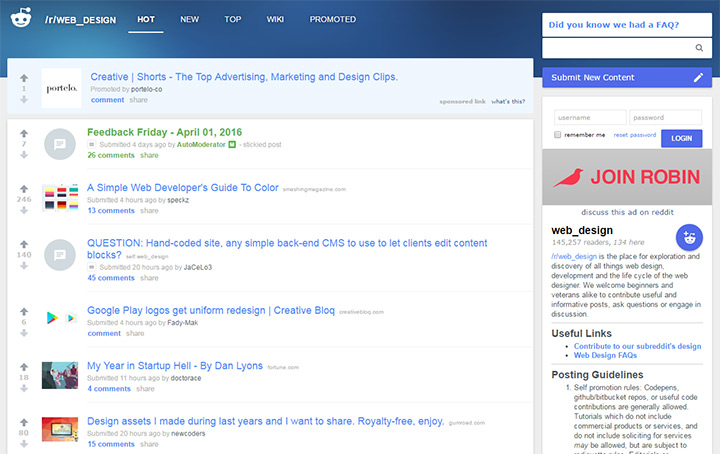
Task: Open the AutoModerator user link
Action: pos(201,145)
